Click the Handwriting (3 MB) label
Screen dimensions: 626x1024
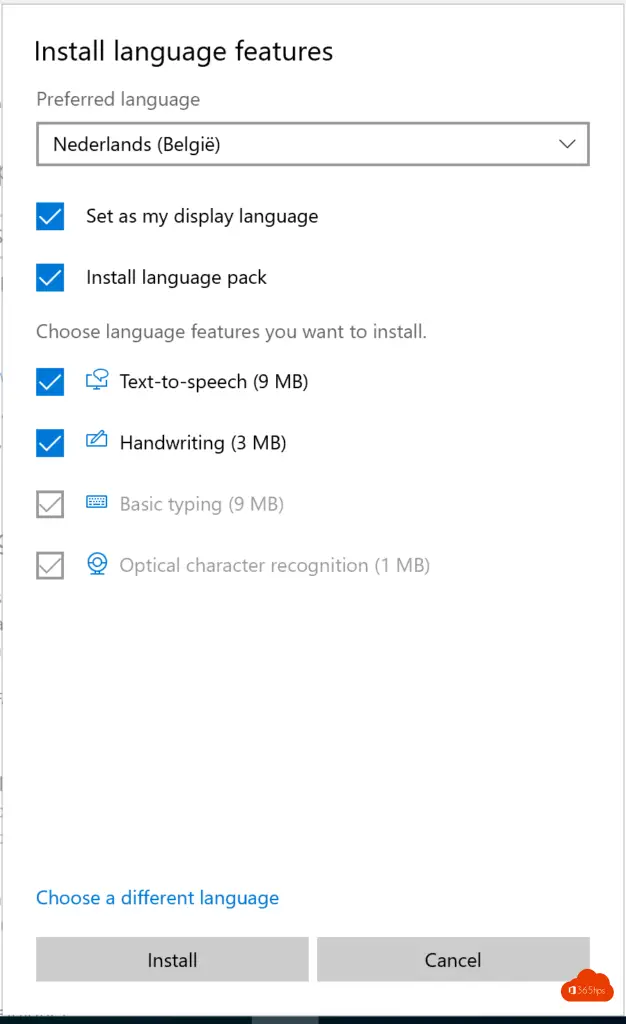point(203,442)
